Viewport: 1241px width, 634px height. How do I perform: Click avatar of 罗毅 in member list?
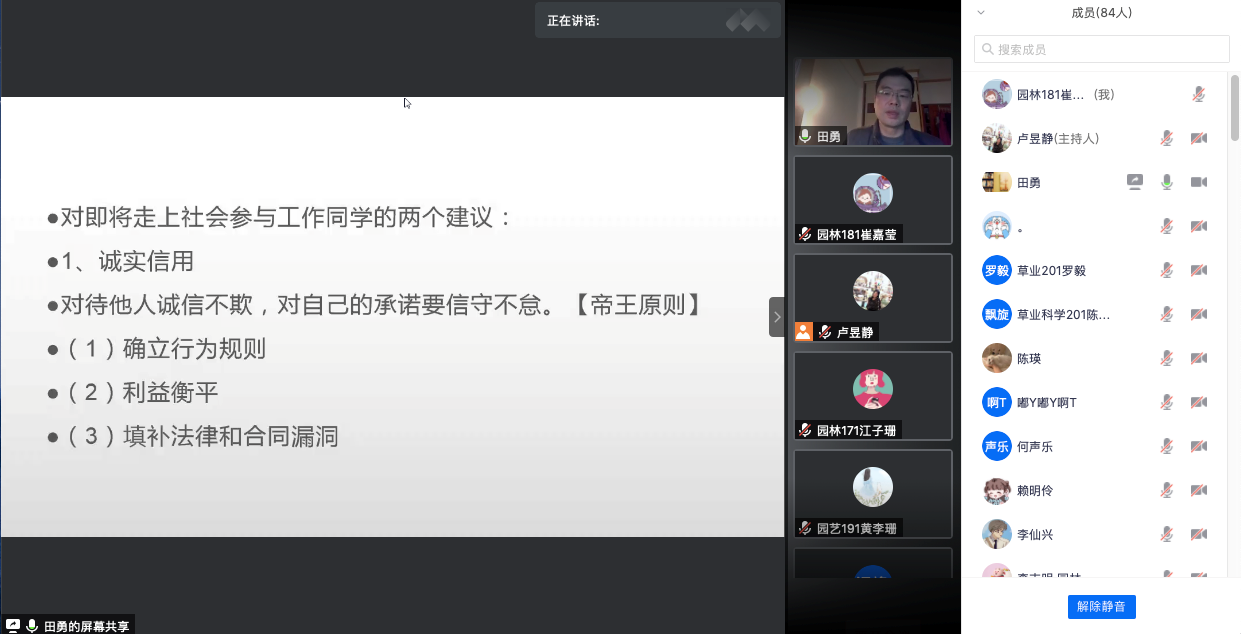[996, 270]
